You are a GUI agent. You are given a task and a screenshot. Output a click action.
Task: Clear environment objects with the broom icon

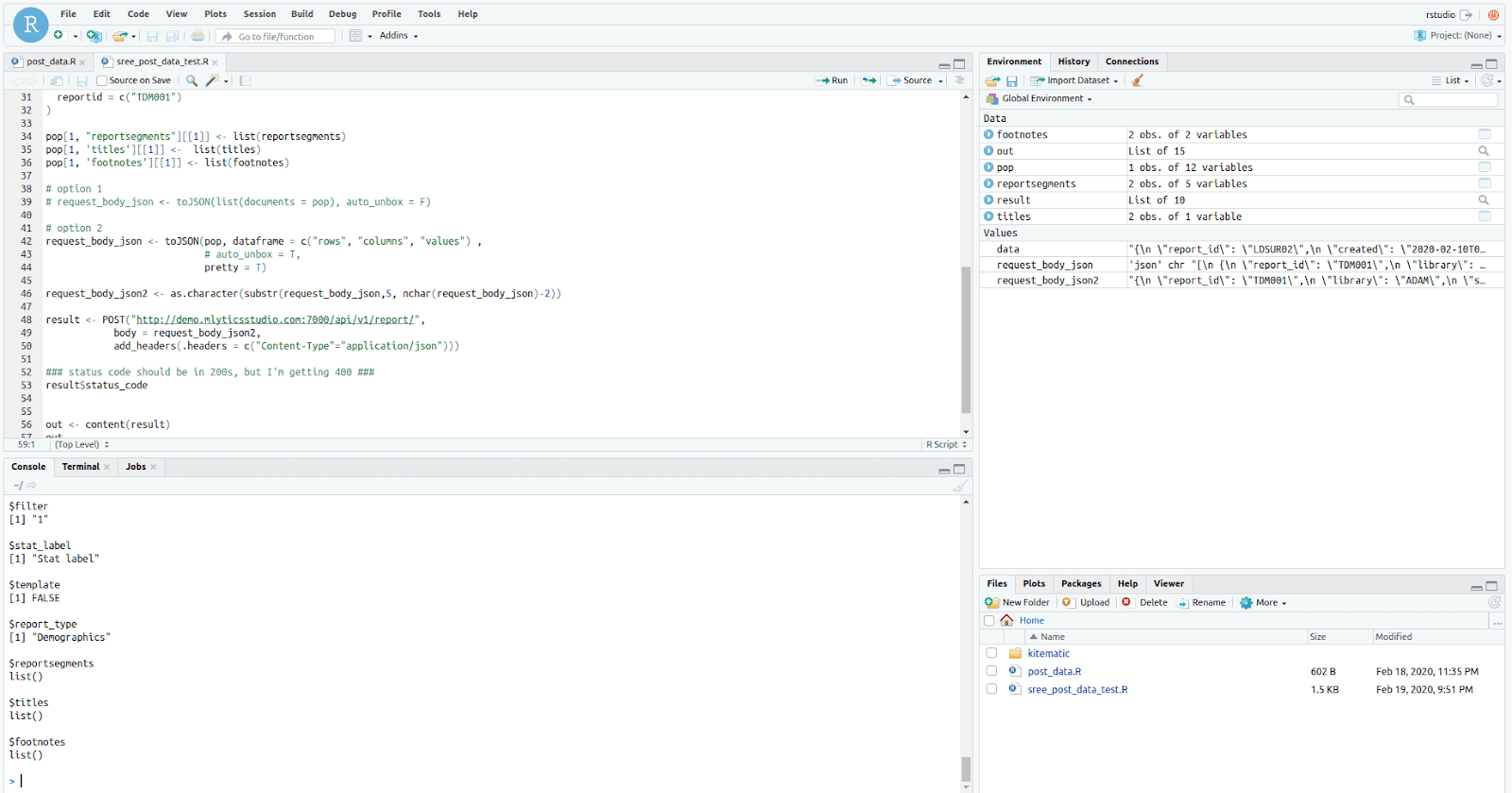pyautogui.click(x=1138, y=80)
